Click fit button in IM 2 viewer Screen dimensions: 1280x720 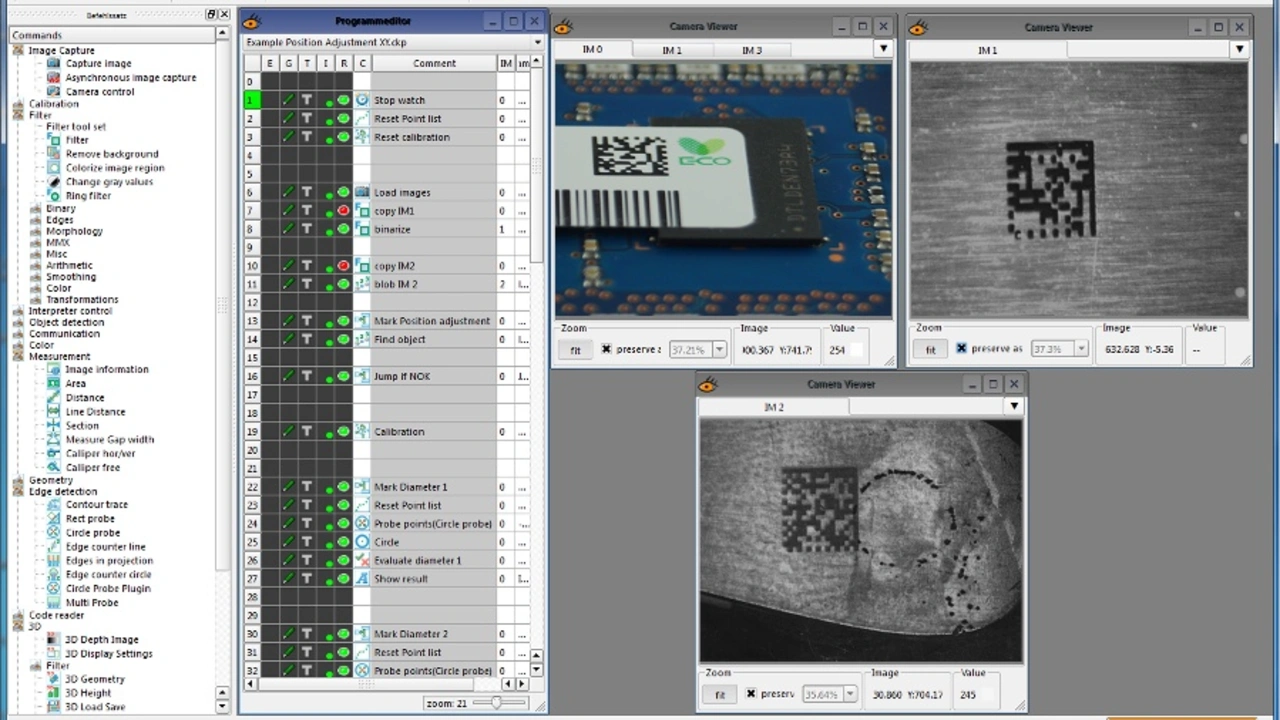click(720, 694)
